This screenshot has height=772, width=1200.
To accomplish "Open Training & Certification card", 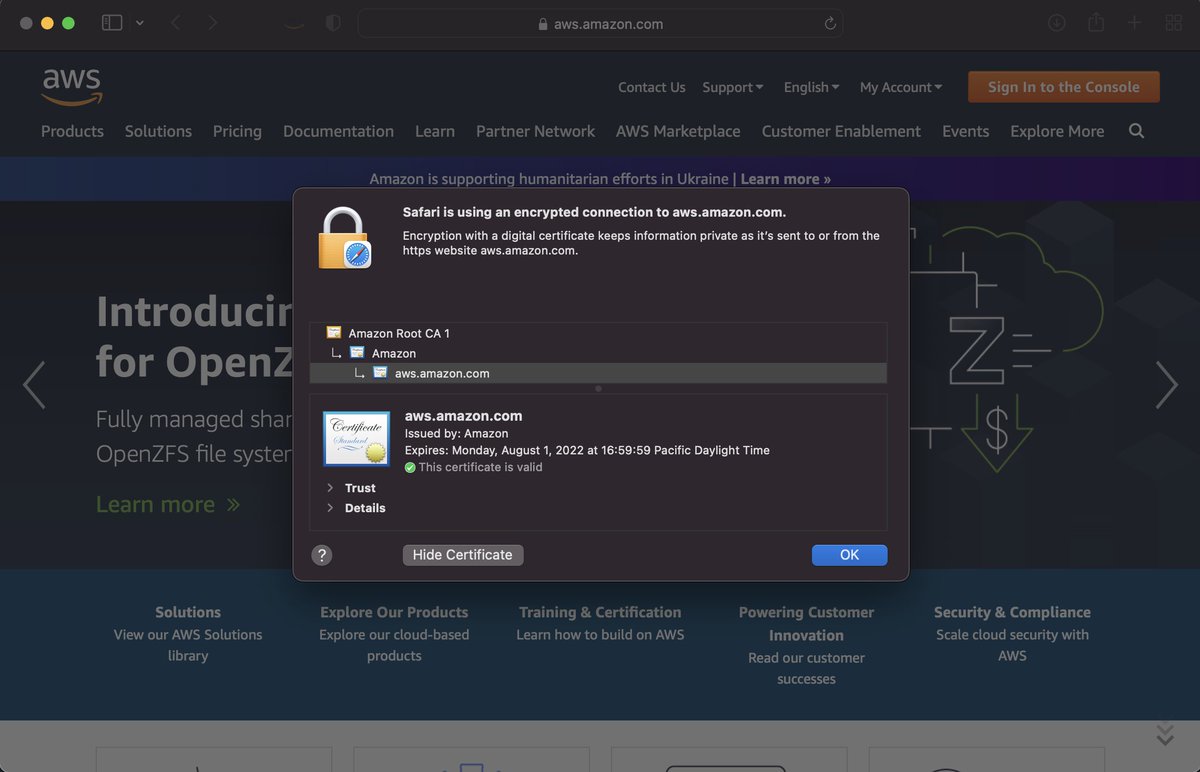I will click(600, 623).
